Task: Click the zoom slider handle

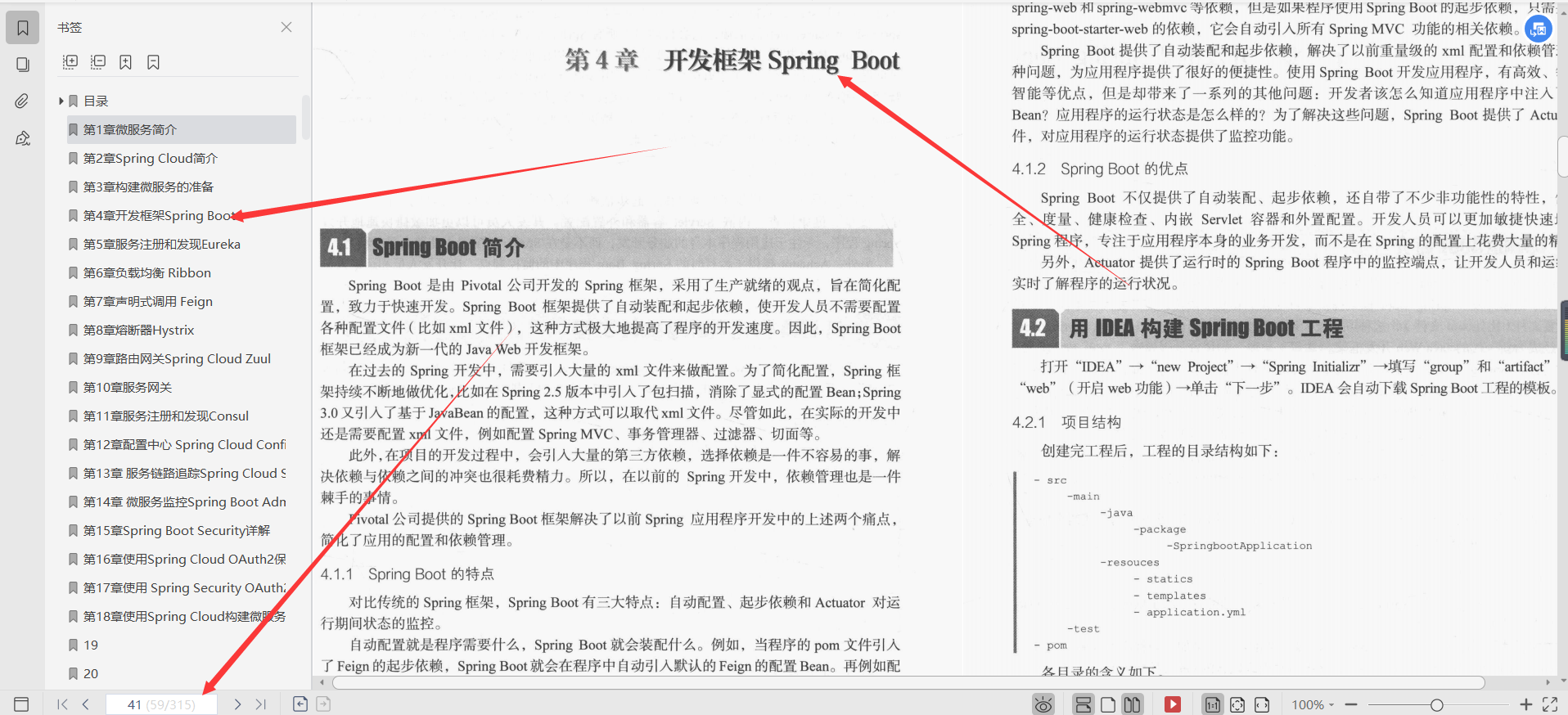Action: click(x=1436, y=704)
